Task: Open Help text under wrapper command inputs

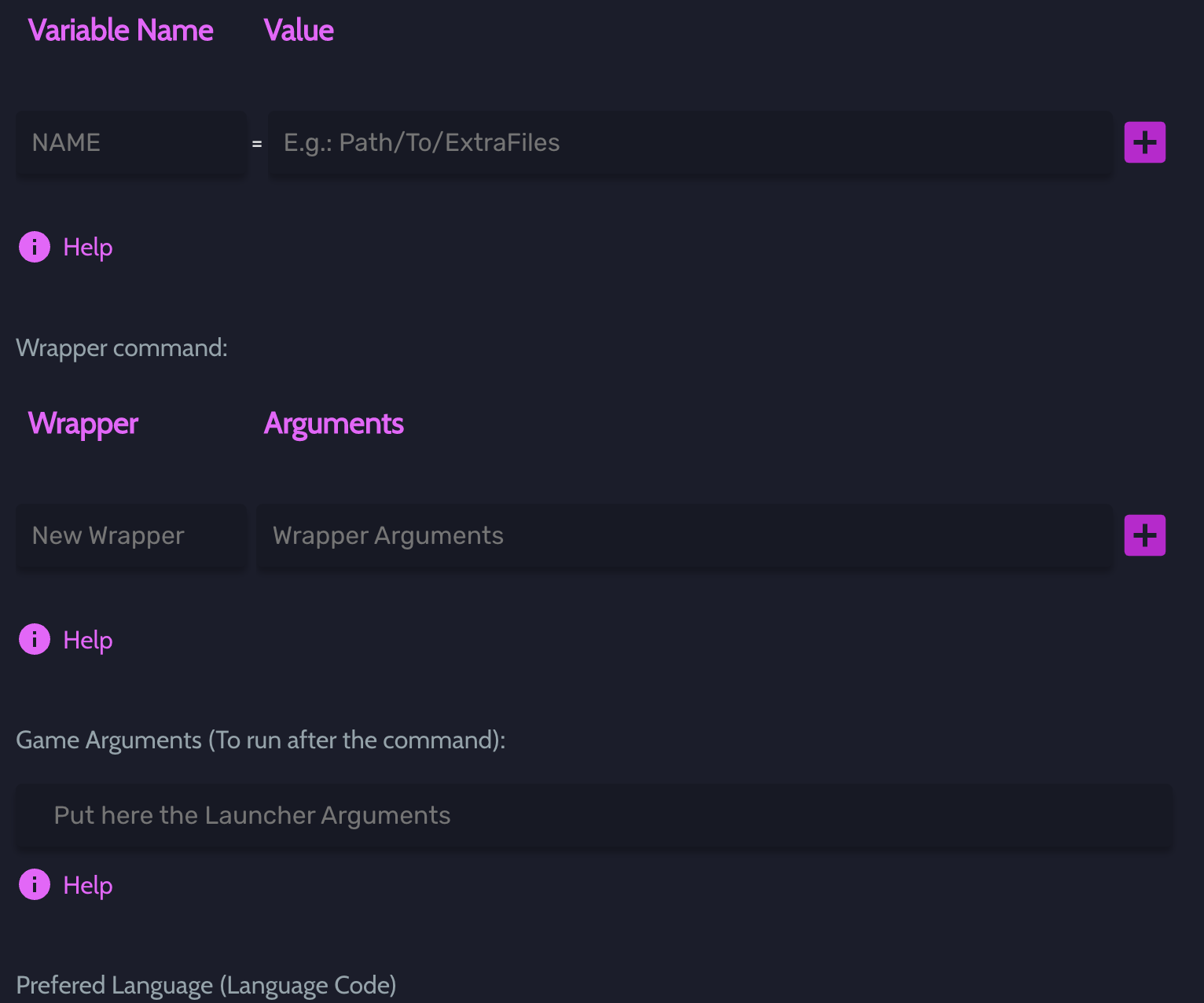Action: point(88,640)
